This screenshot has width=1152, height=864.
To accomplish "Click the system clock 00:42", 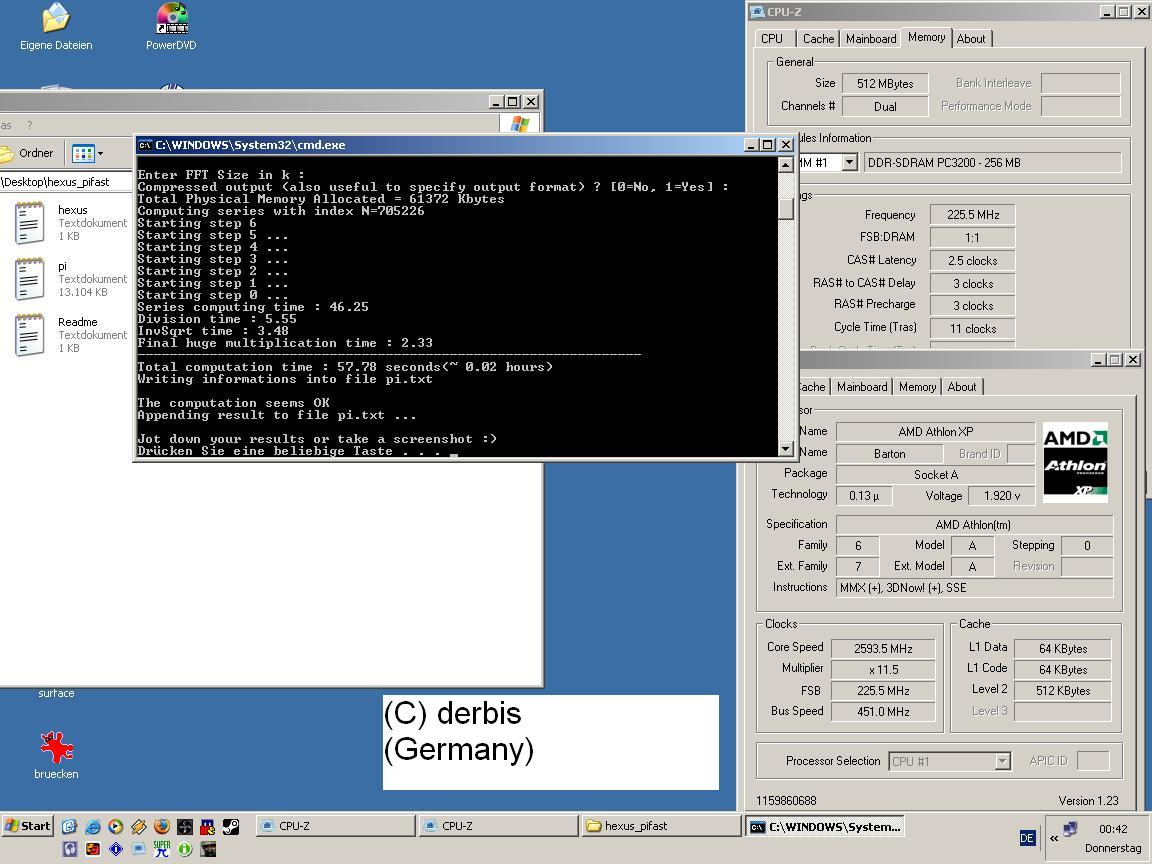I will 1113,829.
